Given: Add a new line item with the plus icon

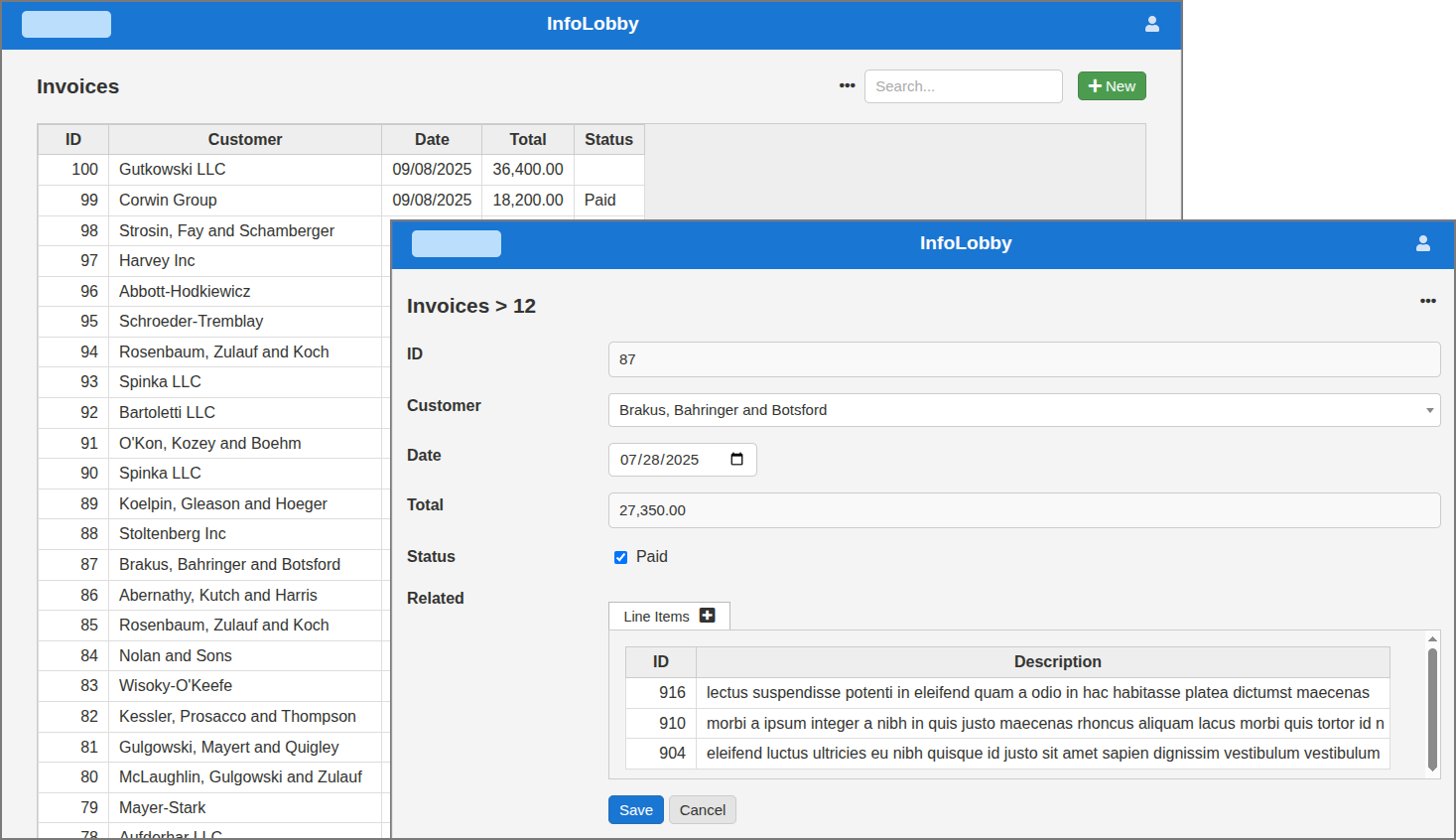Looking at the screenshot, I should click(x=708, y=615).
